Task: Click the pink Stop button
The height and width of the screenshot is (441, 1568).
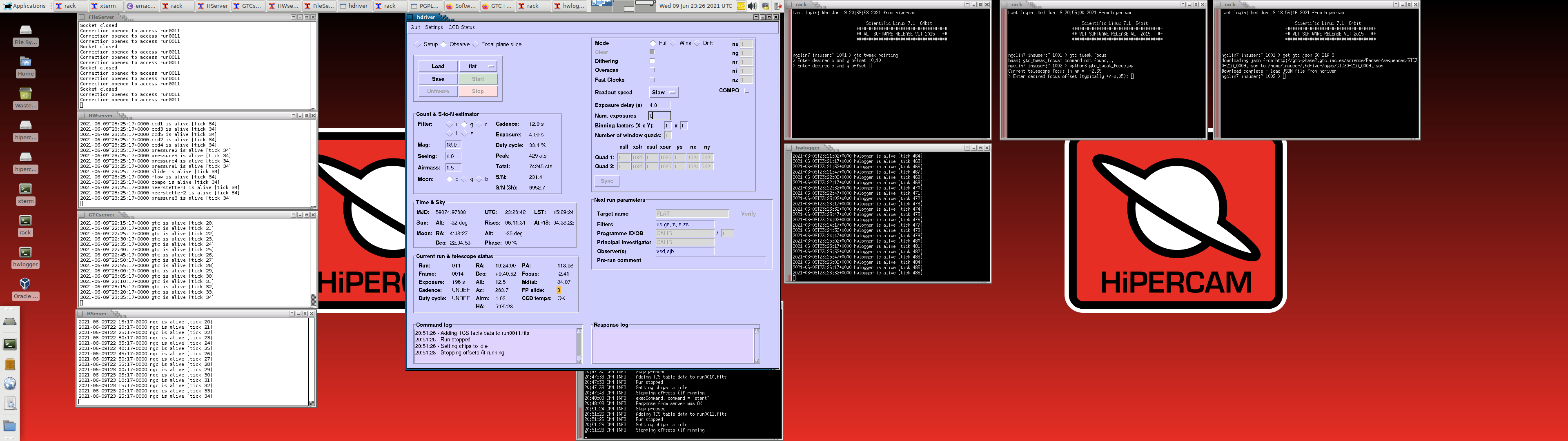Action: pyautogui.click(x=478, y=91)
